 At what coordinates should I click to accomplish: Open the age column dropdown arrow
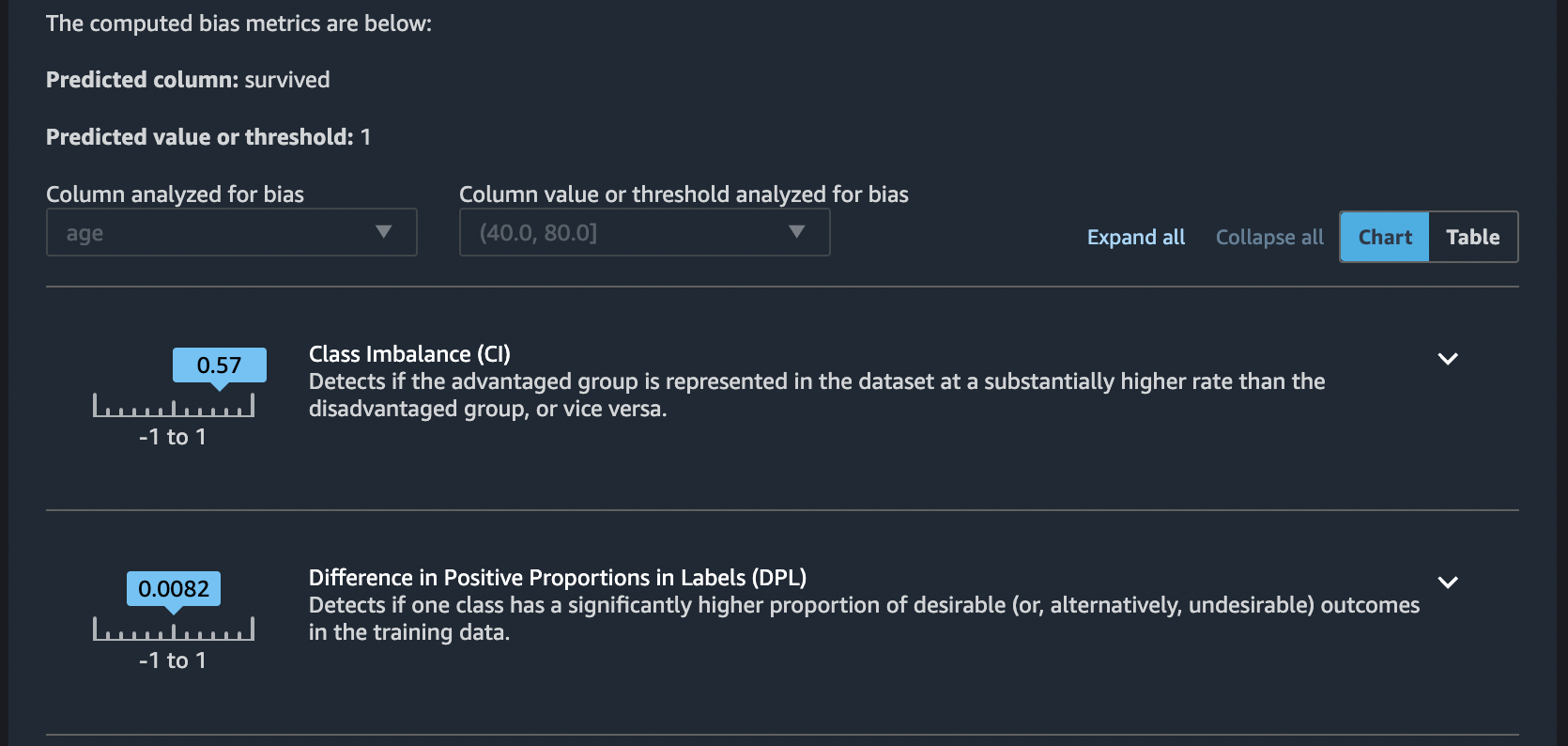pyautogui.click(x=384, y=232)
